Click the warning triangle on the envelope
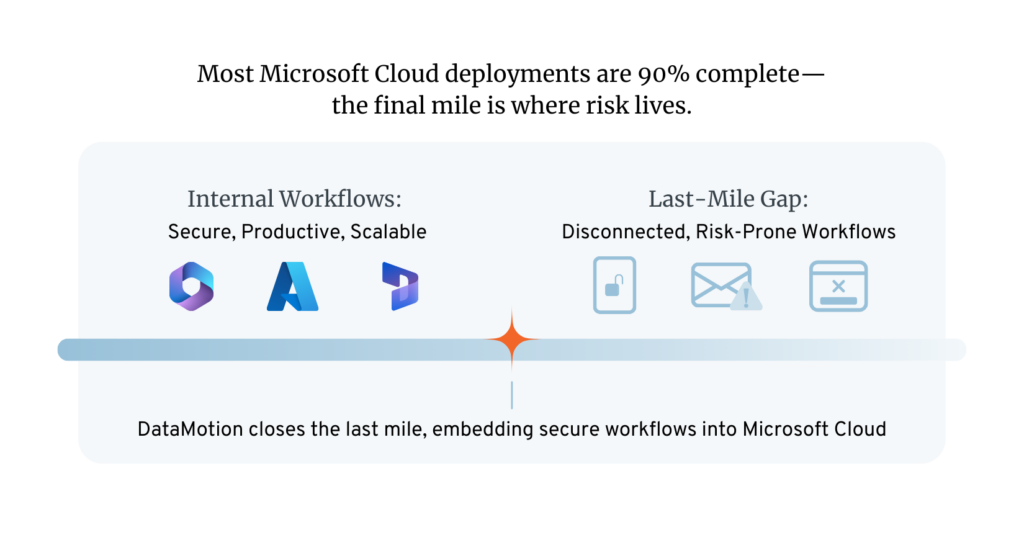This screenshot has width=1024, height=535. (746, 297)
